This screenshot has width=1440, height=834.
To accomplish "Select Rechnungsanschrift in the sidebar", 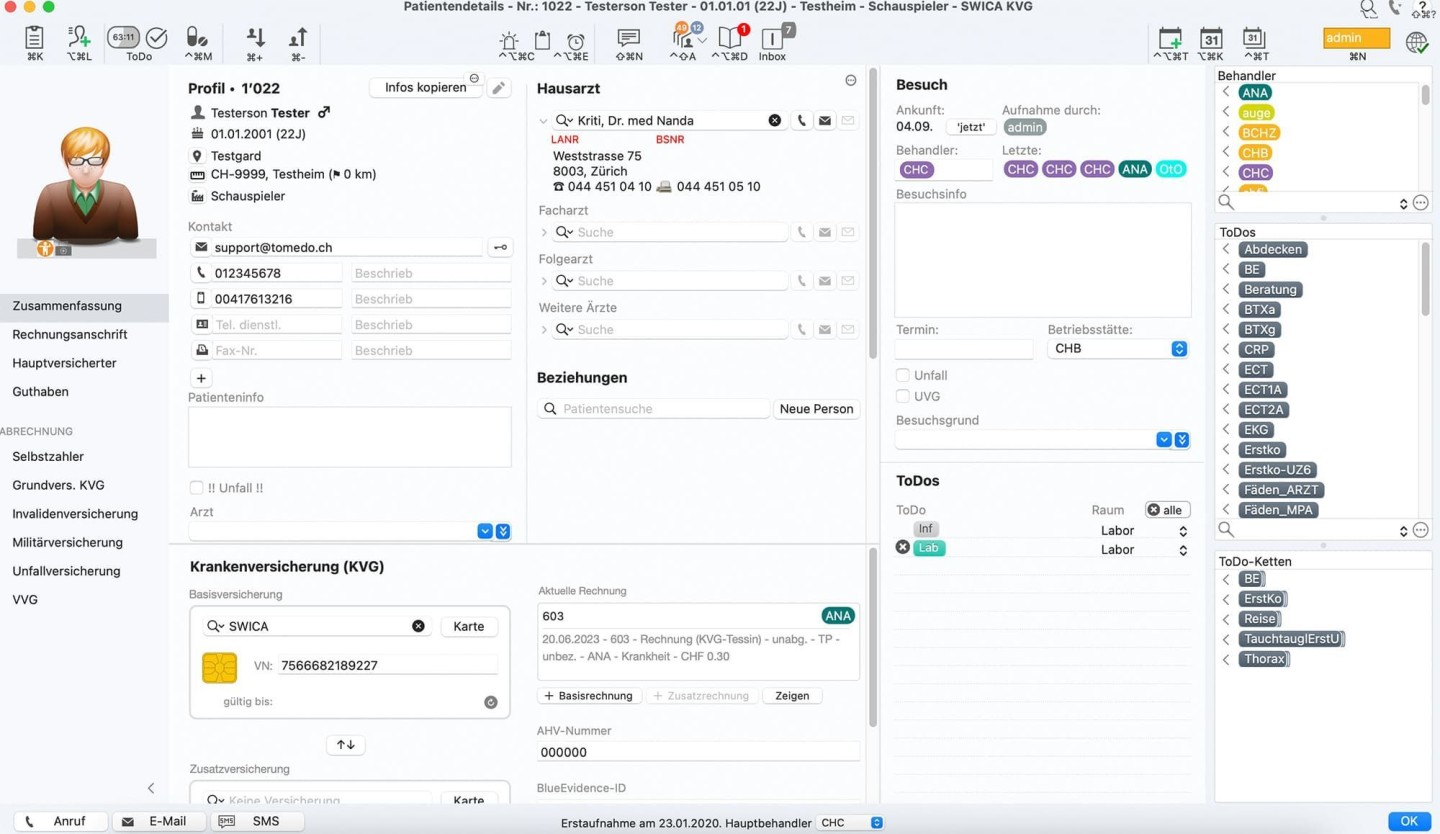I will [70, 335].
